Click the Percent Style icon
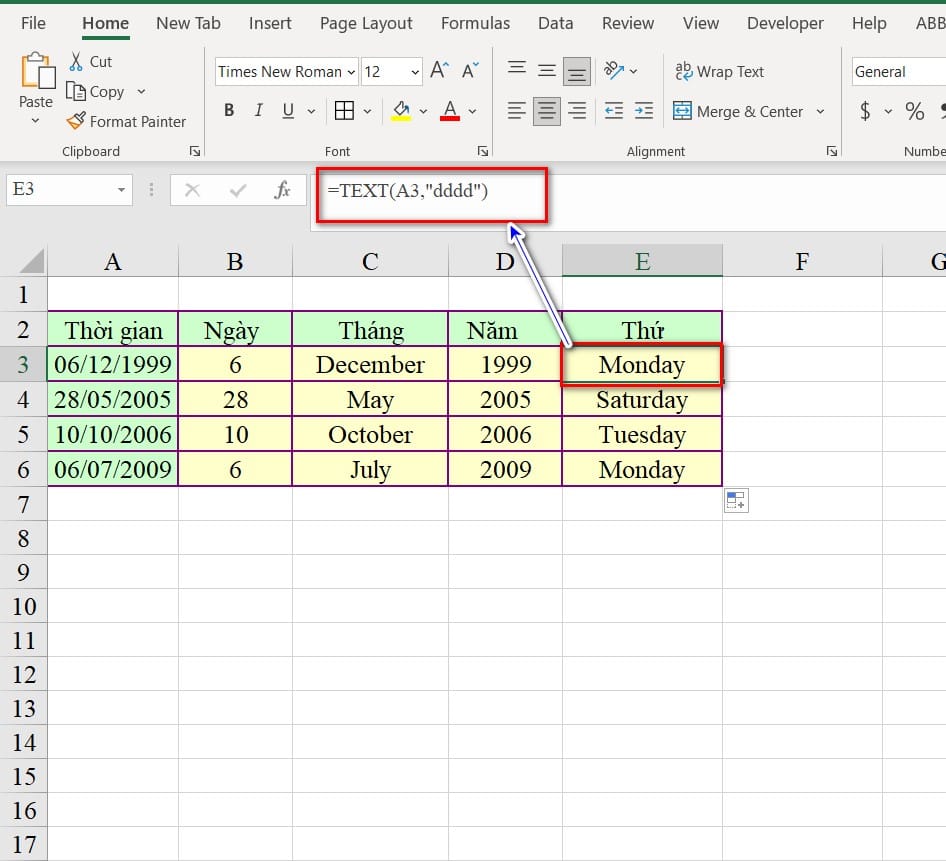Viewport: 946px width, 861px height. (x=914, y=111)
